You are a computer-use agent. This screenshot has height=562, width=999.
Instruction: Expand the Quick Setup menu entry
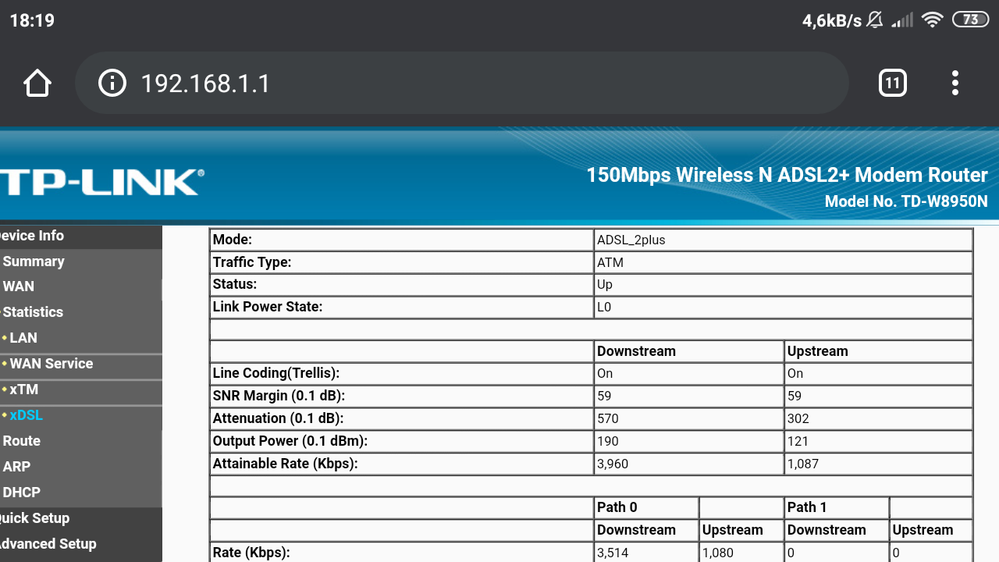(35, 518)
